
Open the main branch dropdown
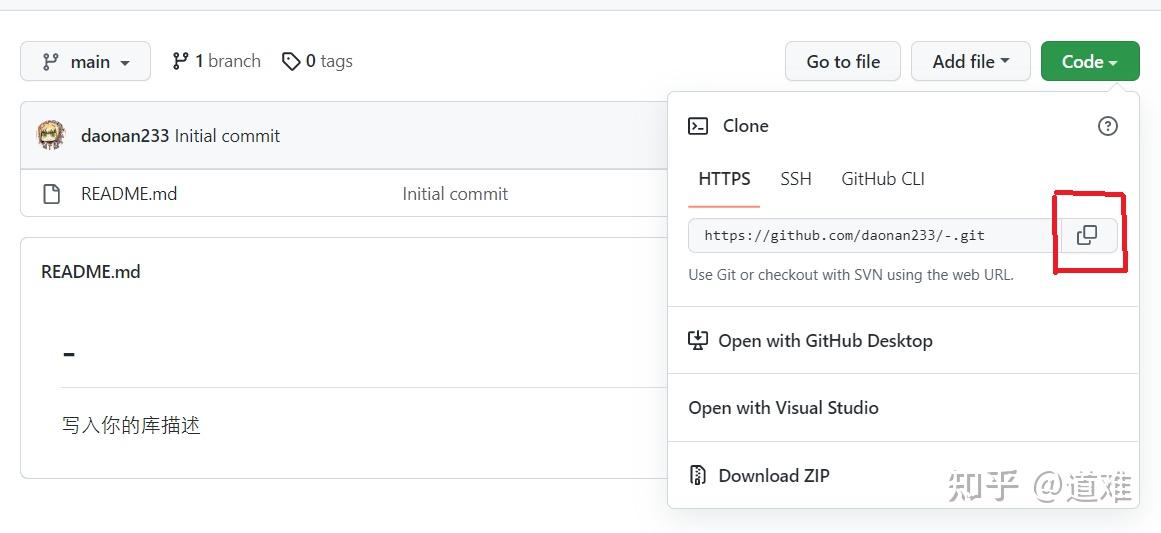[x=85, y=62]
